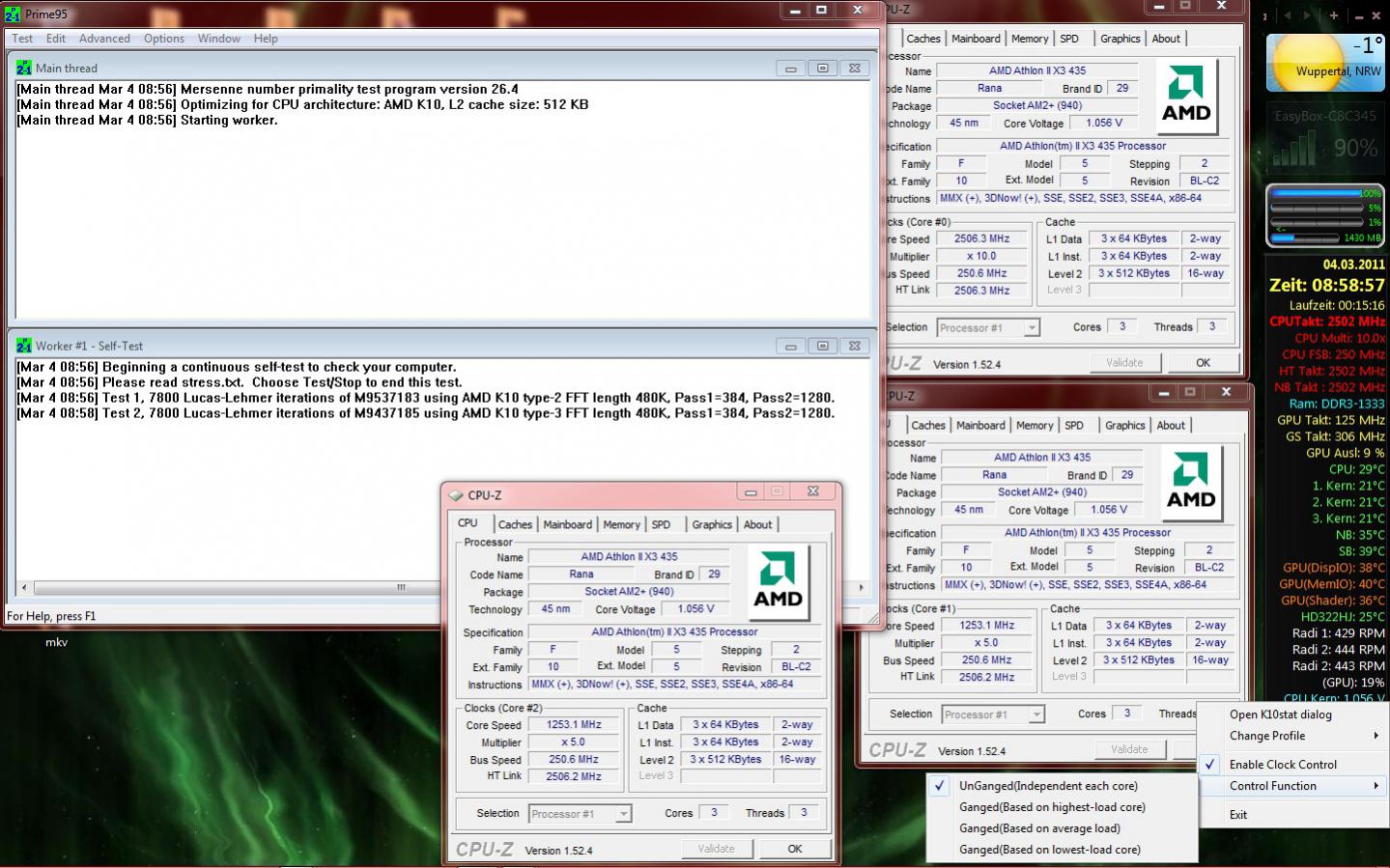Click Exit in the K10stat menu
The image size is (1390, 868).
point(1238,814)
